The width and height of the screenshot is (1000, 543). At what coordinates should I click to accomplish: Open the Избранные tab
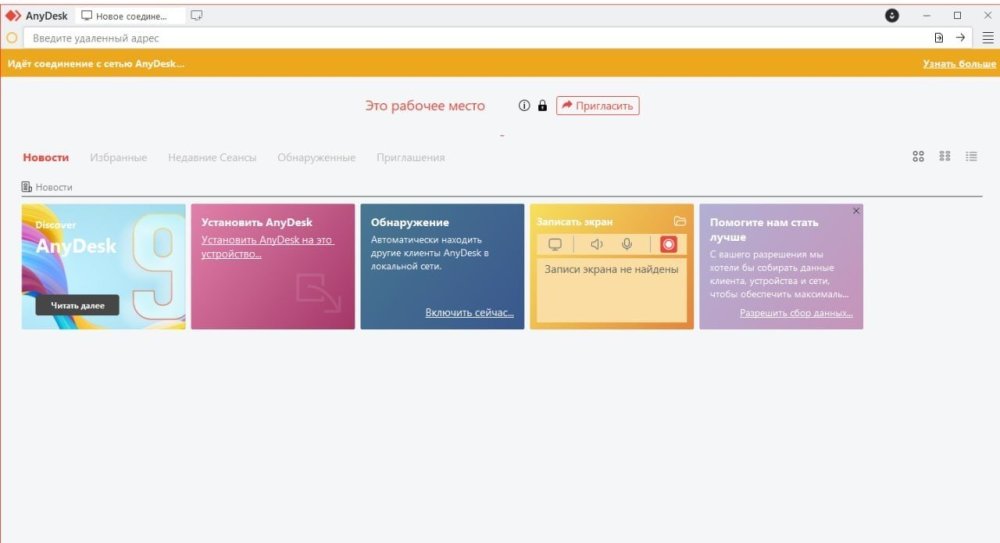coord(118,158)
